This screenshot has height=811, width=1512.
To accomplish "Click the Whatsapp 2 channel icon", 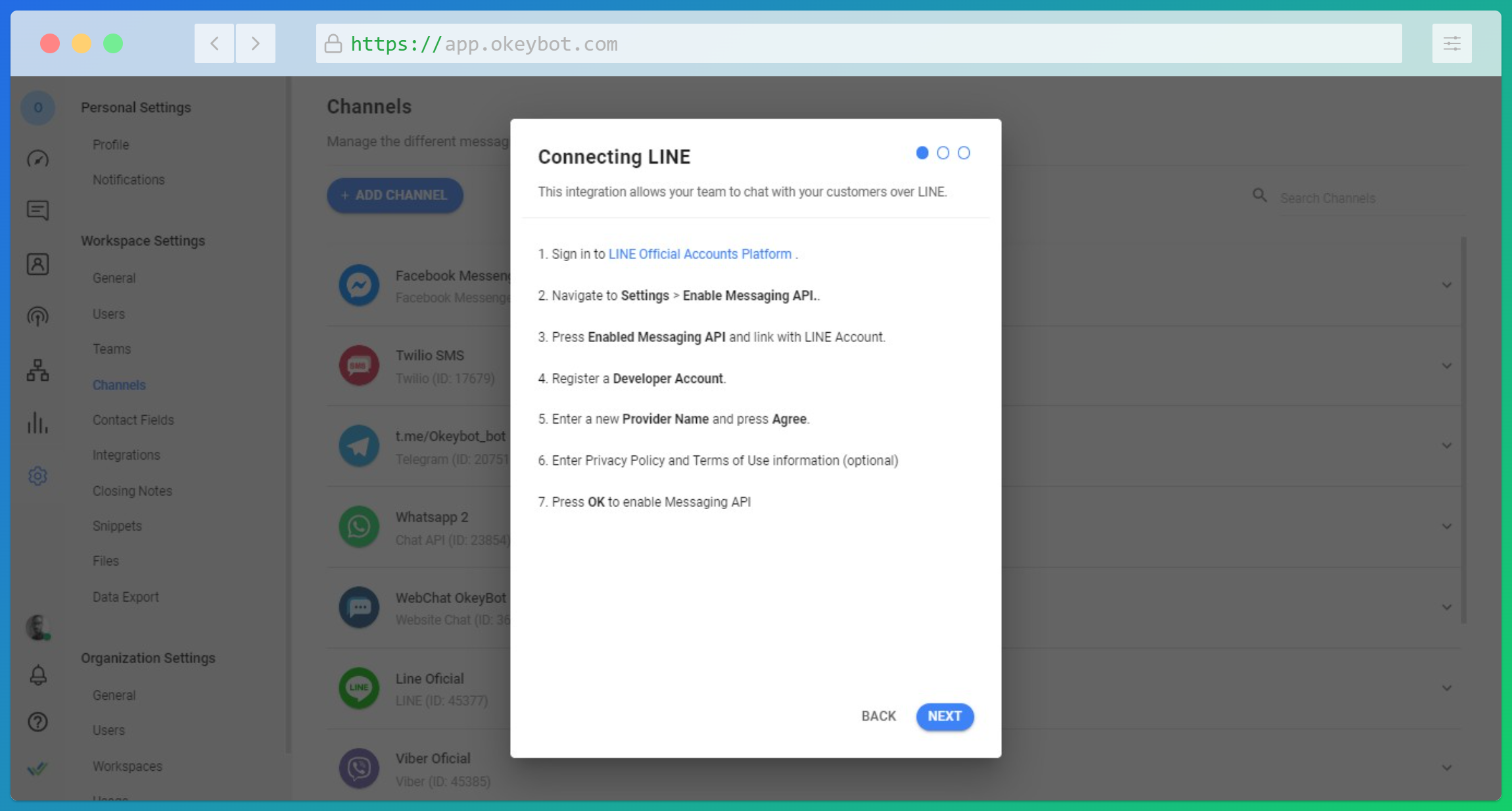I will (359, 526).
